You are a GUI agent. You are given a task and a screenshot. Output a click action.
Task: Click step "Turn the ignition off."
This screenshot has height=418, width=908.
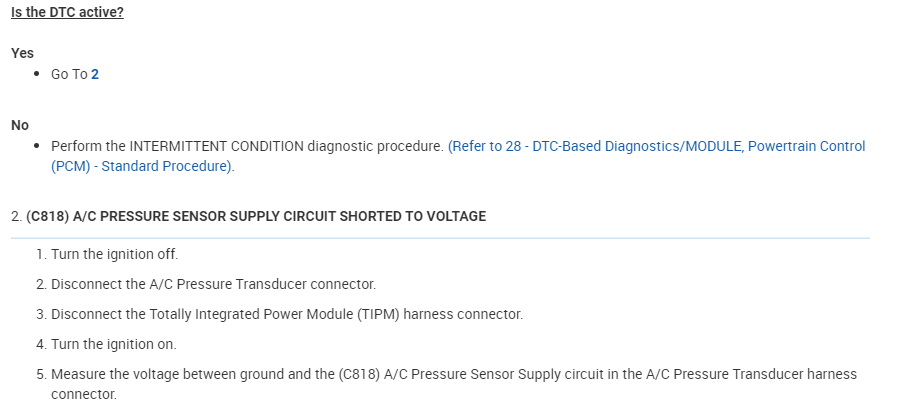tap(114, 254)
